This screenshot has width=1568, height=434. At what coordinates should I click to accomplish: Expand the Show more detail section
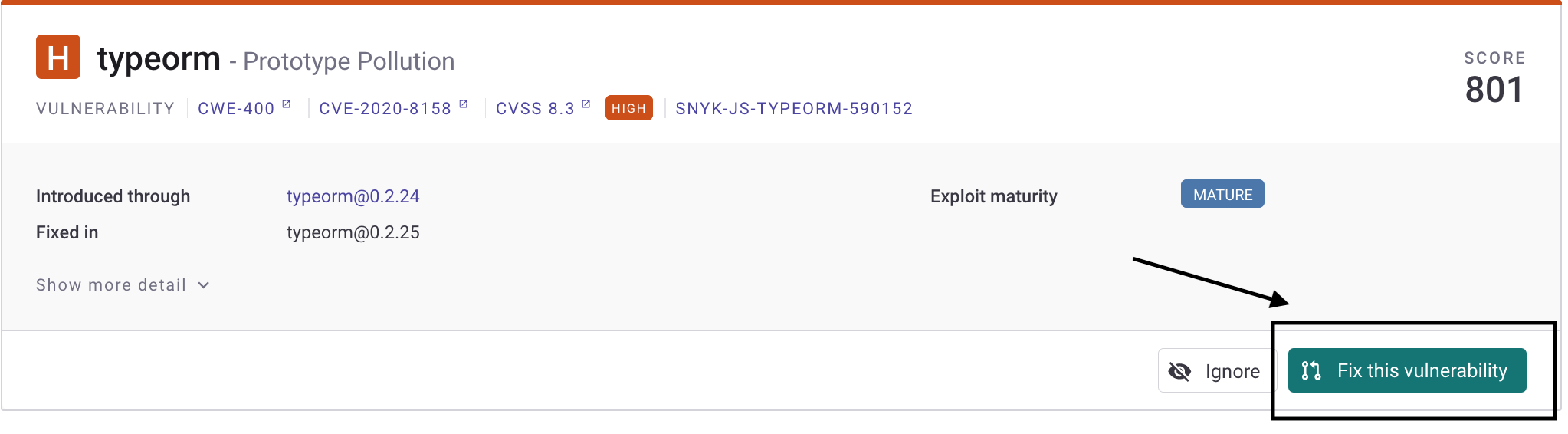tap(123, 285)
